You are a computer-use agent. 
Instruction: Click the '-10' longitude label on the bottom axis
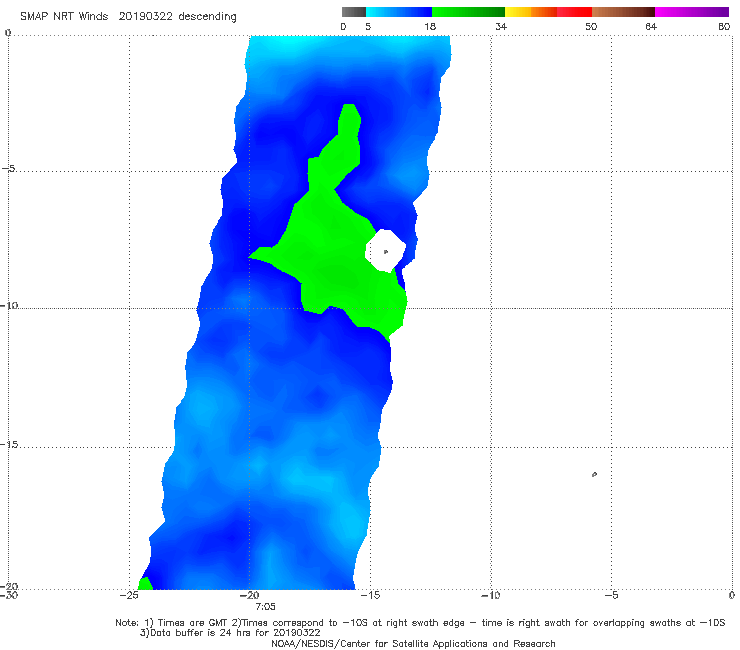click(x=490, y=595)
